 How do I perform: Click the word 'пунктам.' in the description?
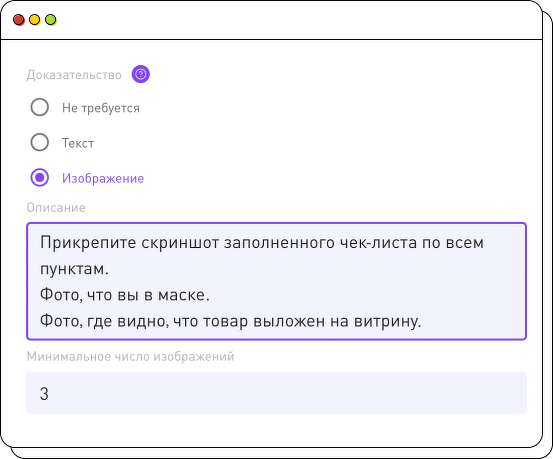[74, 269]
